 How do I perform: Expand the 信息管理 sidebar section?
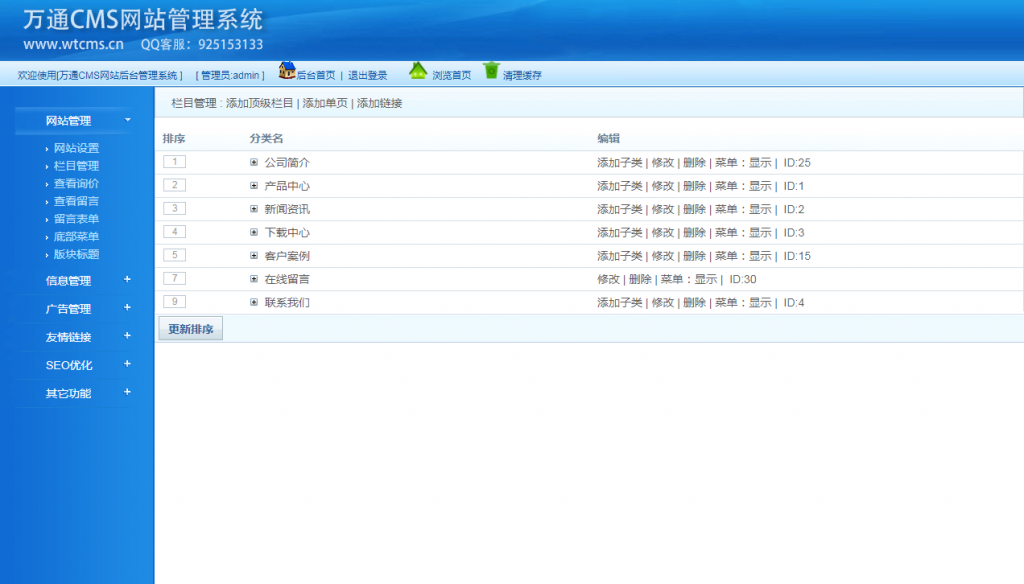pos(66,281)
